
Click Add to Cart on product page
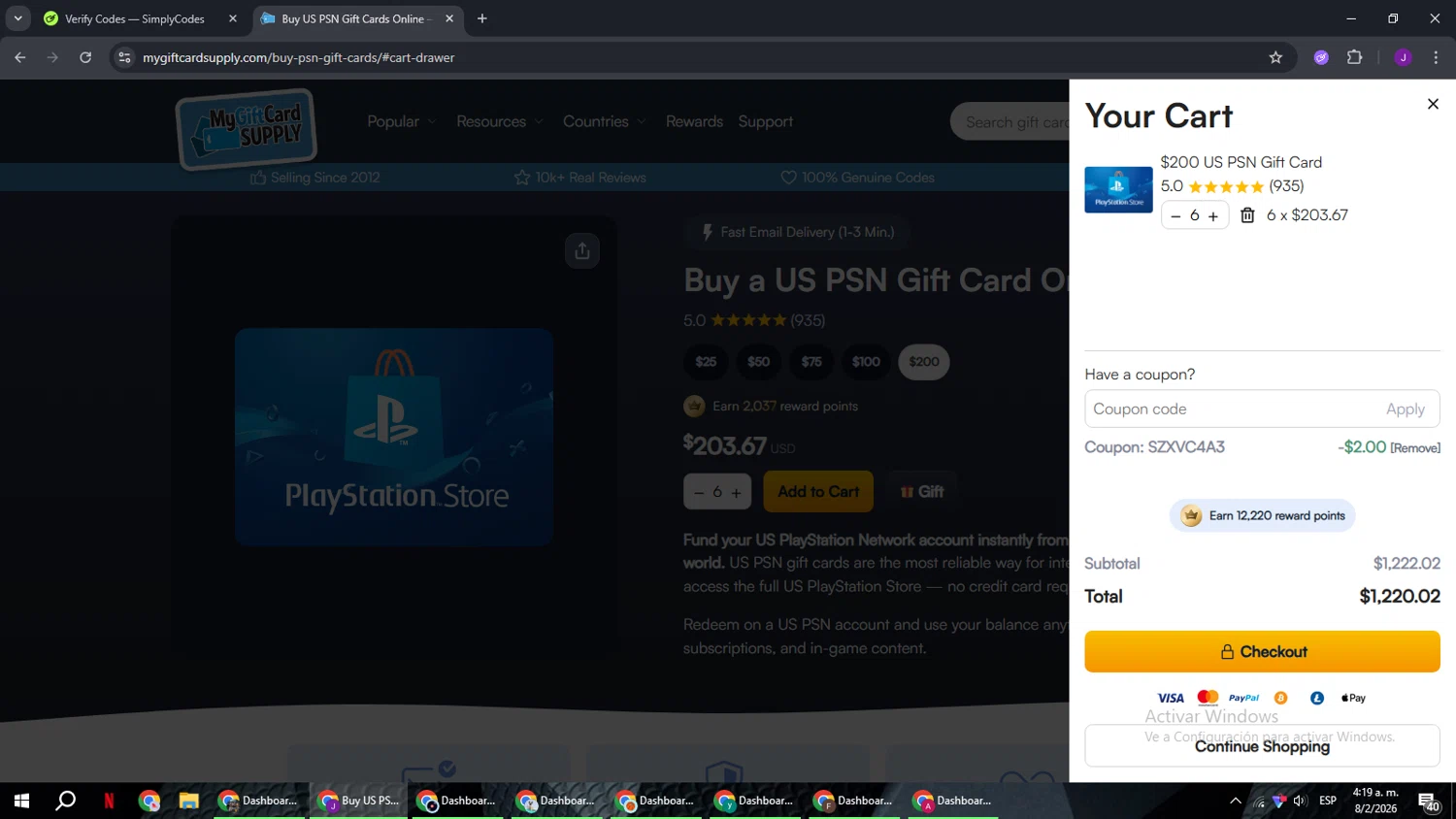coord(818,492)
